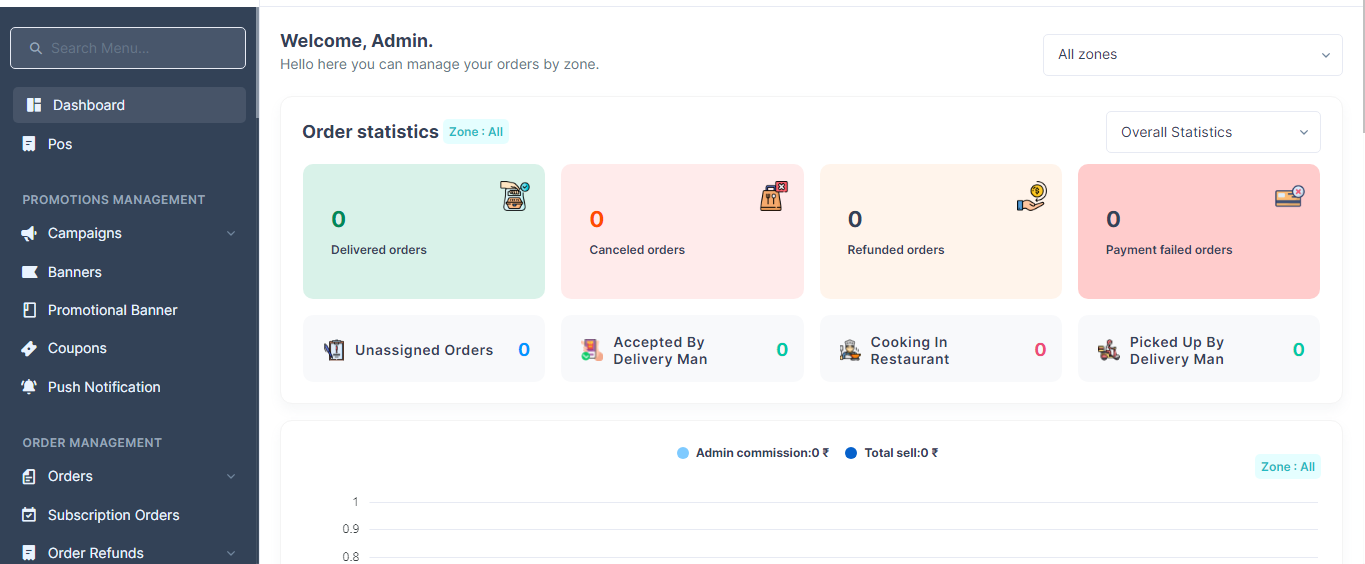The width and height of the screenshot is (1365, 564).
Task: Open Subscription Orders menu item
Action: coord(113,515)
